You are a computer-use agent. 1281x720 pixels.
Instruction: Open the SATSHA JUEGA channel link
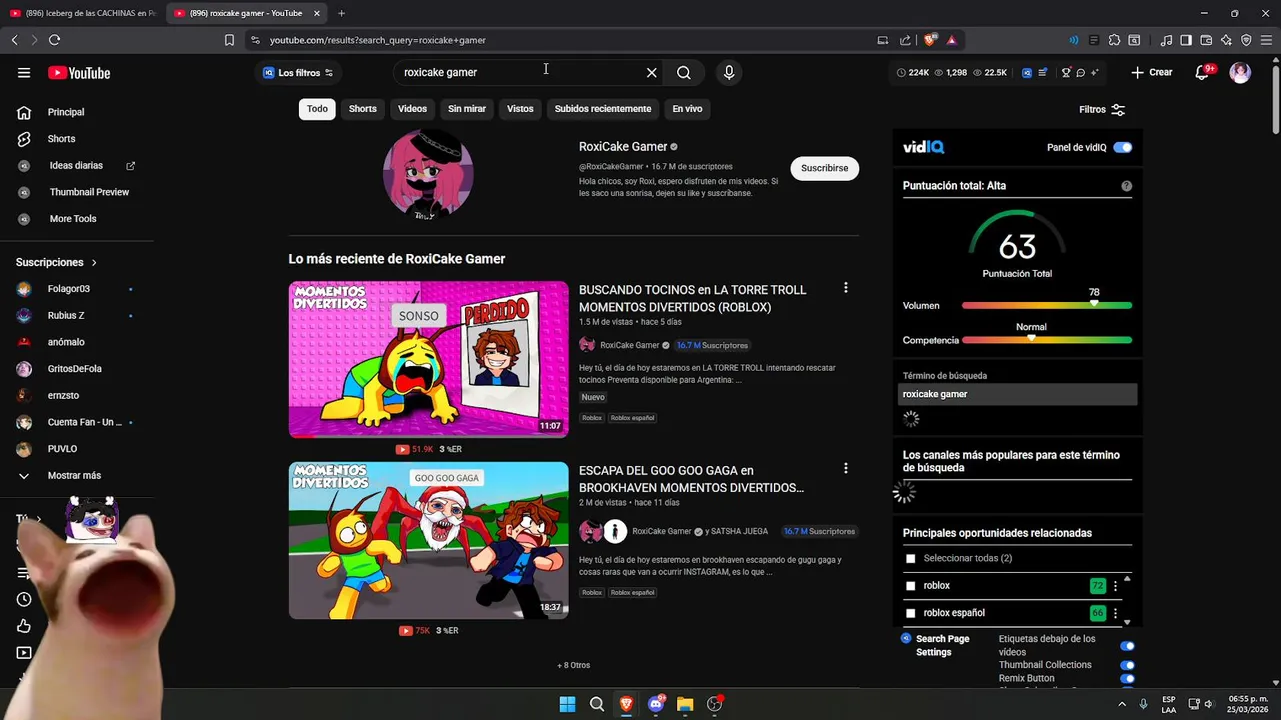click(739, 532)
